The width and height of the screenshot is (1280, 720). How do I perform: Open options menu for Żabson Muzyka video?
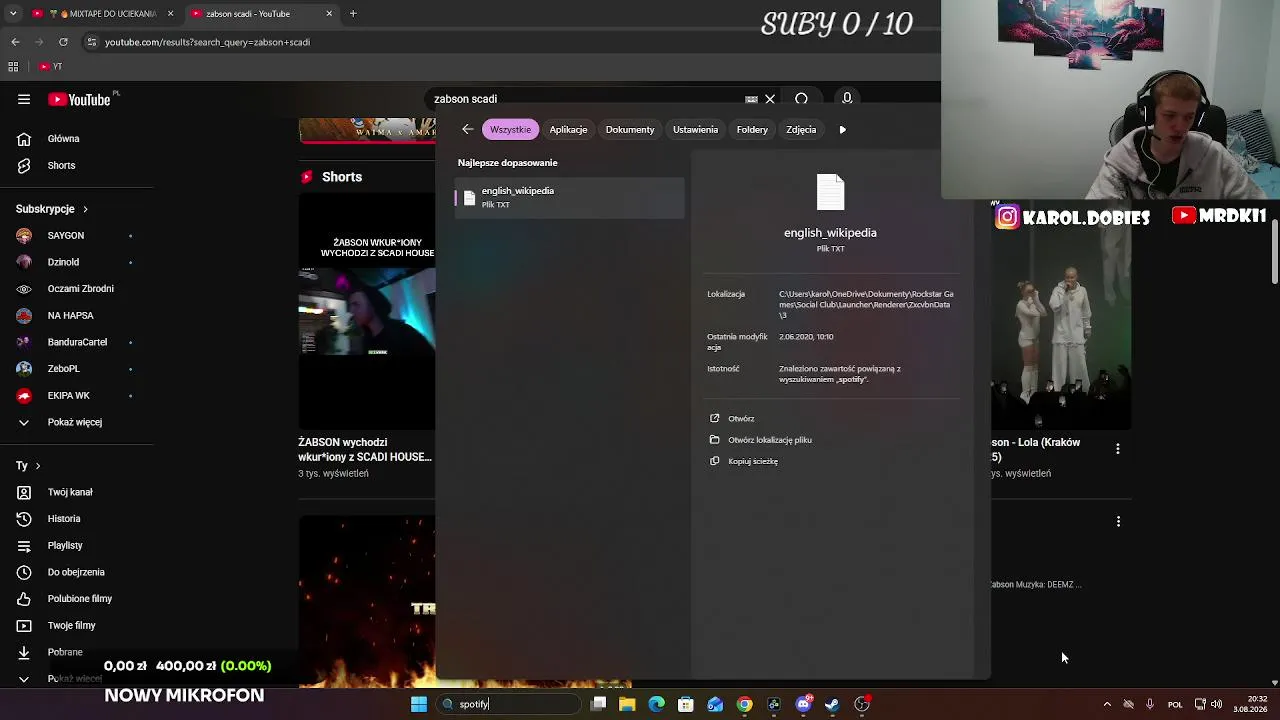point(1118,521)
